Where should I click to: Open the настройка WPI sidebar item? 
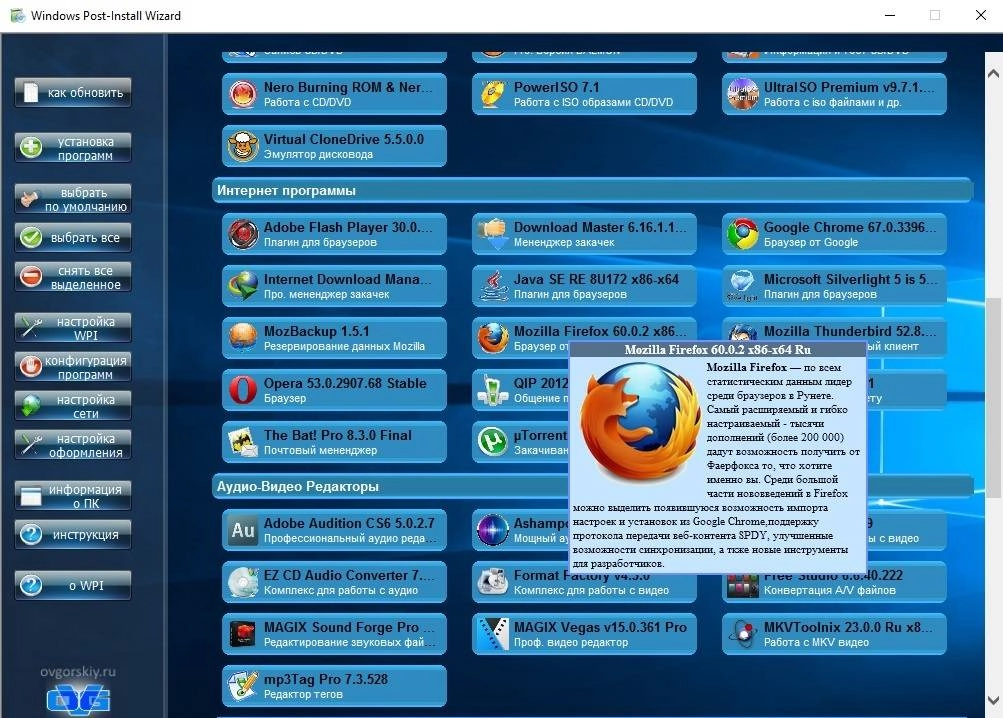click(x=73, y=328)
